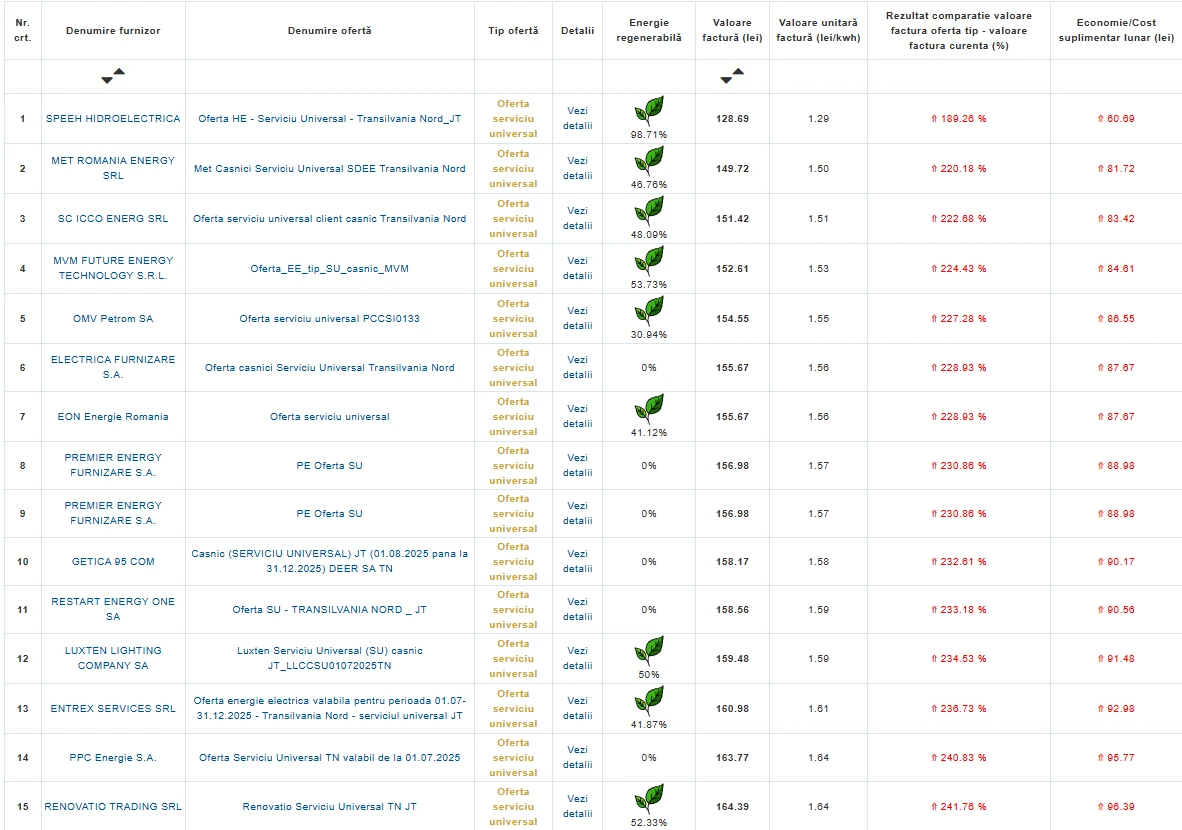Open offer Oferta_EE_tip_SU_casnic_MVM
Viewport: 1182px width, 830px height.
point(329,268)
